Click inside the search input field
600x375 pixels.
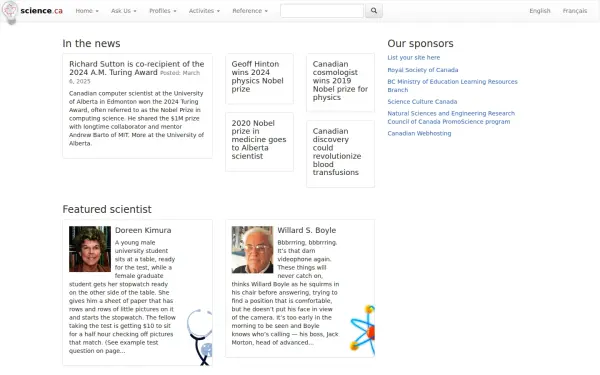tap(322, 11)
